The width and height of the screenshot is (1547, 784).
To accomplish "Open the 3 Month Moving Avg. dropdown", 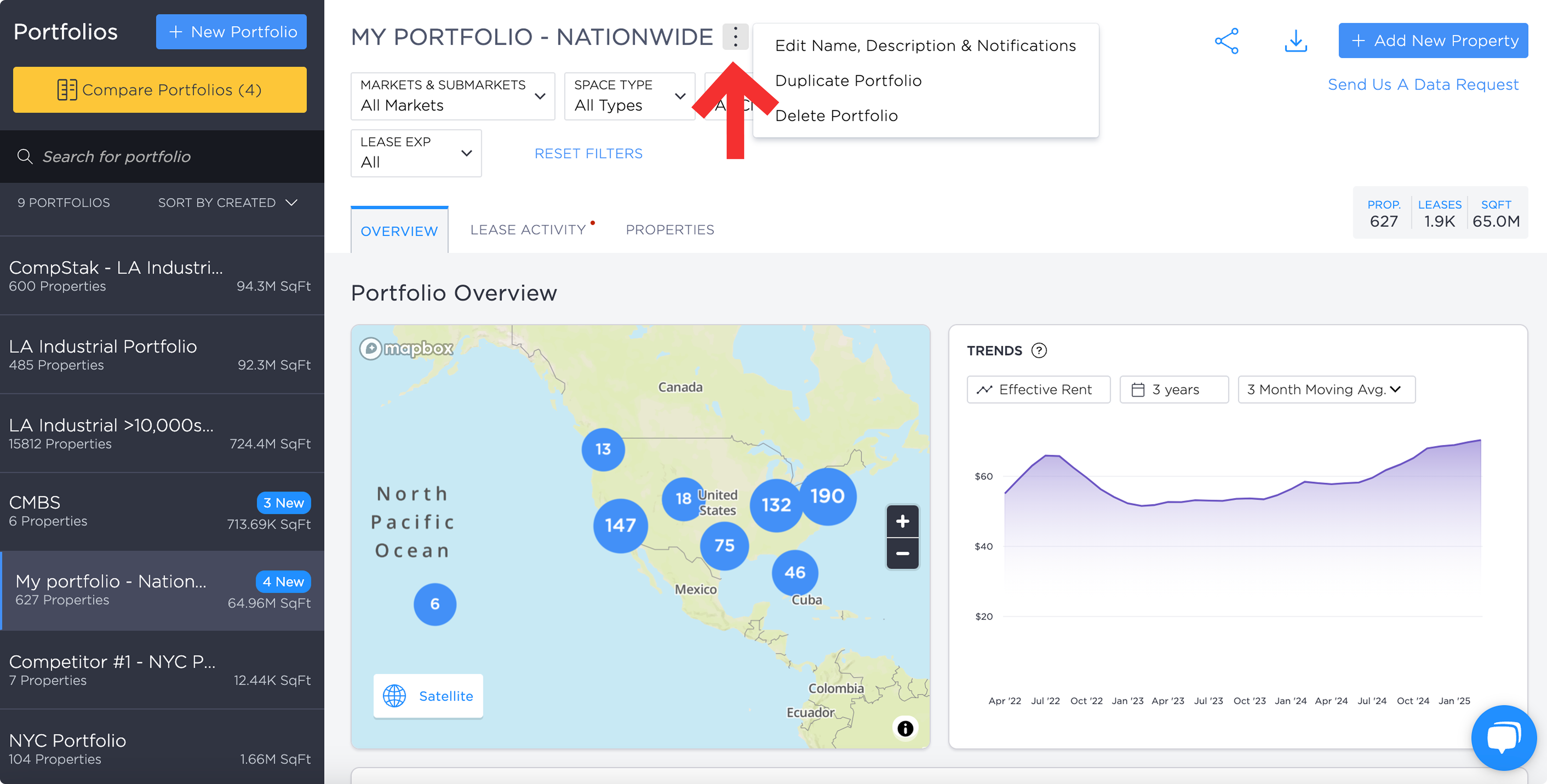I will tap(1326, 390).
